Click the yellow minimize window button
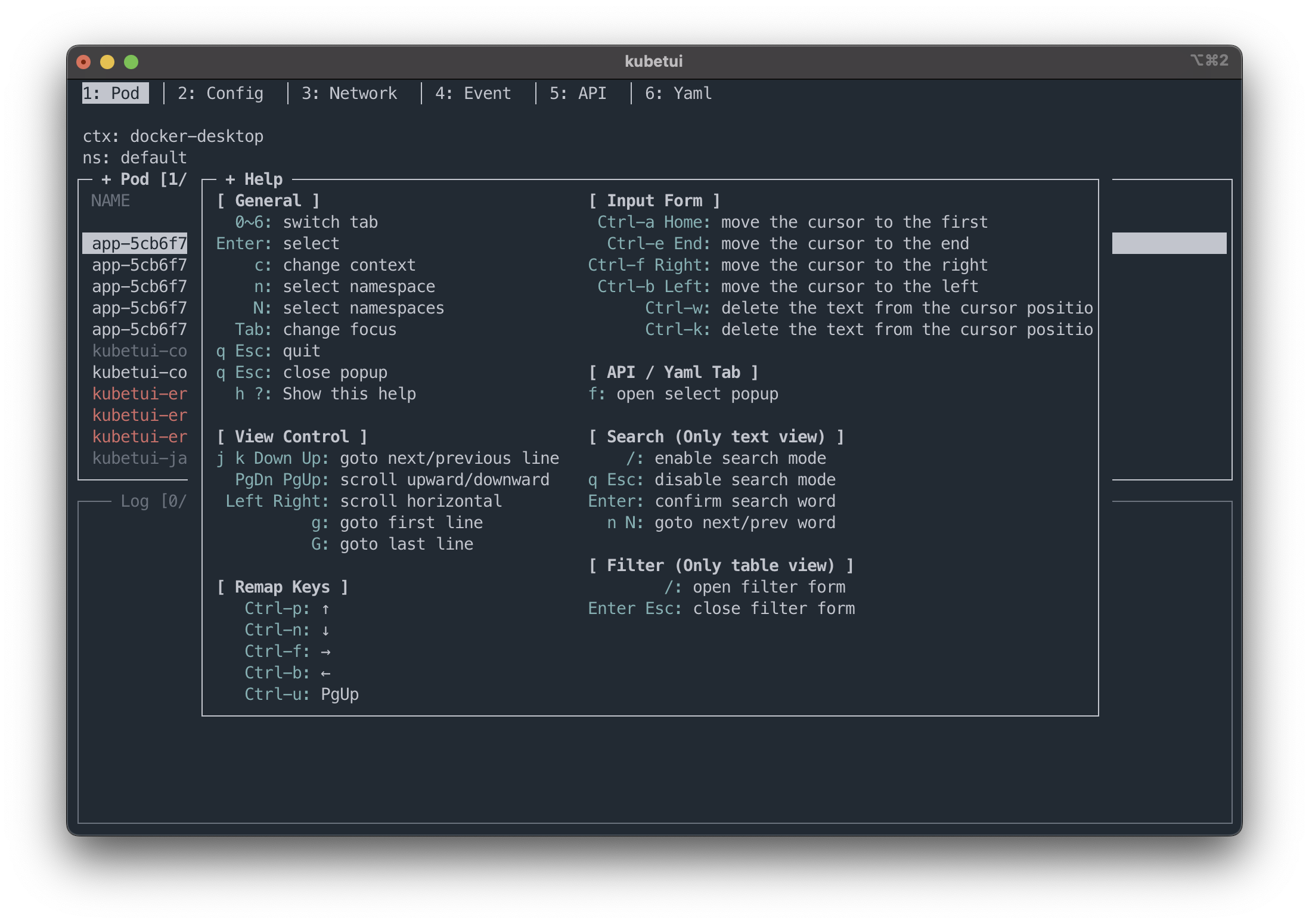The width and height of the screenshot is (1309, 924). point(107,62)
